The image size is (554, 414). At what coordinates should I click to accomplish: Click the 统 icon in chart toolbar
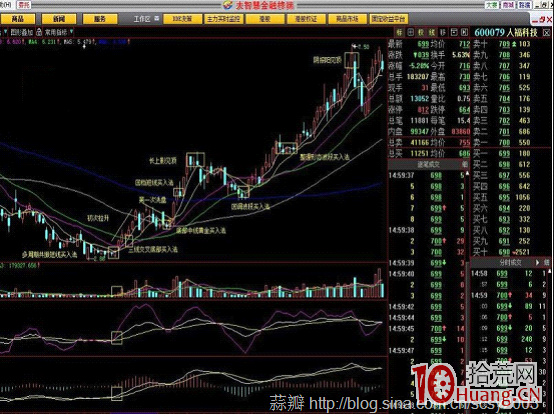point(432,32)
